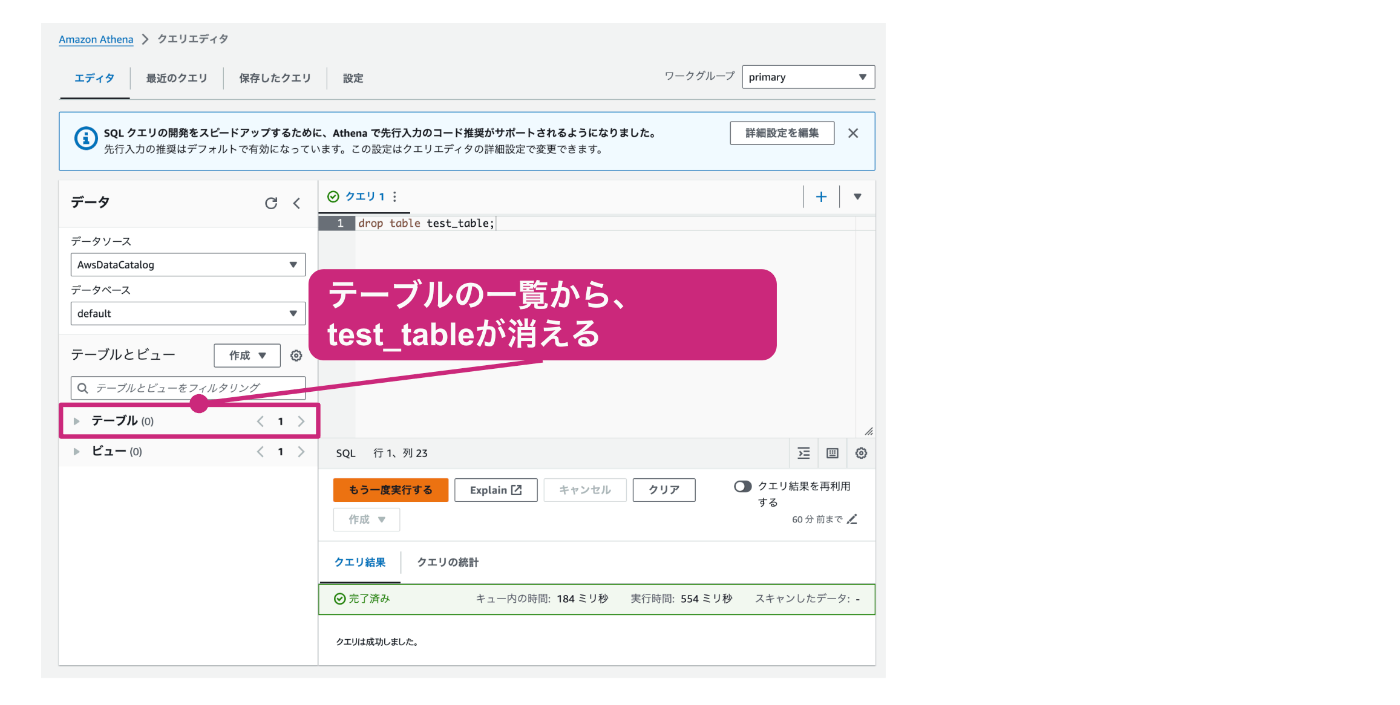This screenshot has width=1400, height=705.
Task: Click Run again orange button
Action: point(391,490)
